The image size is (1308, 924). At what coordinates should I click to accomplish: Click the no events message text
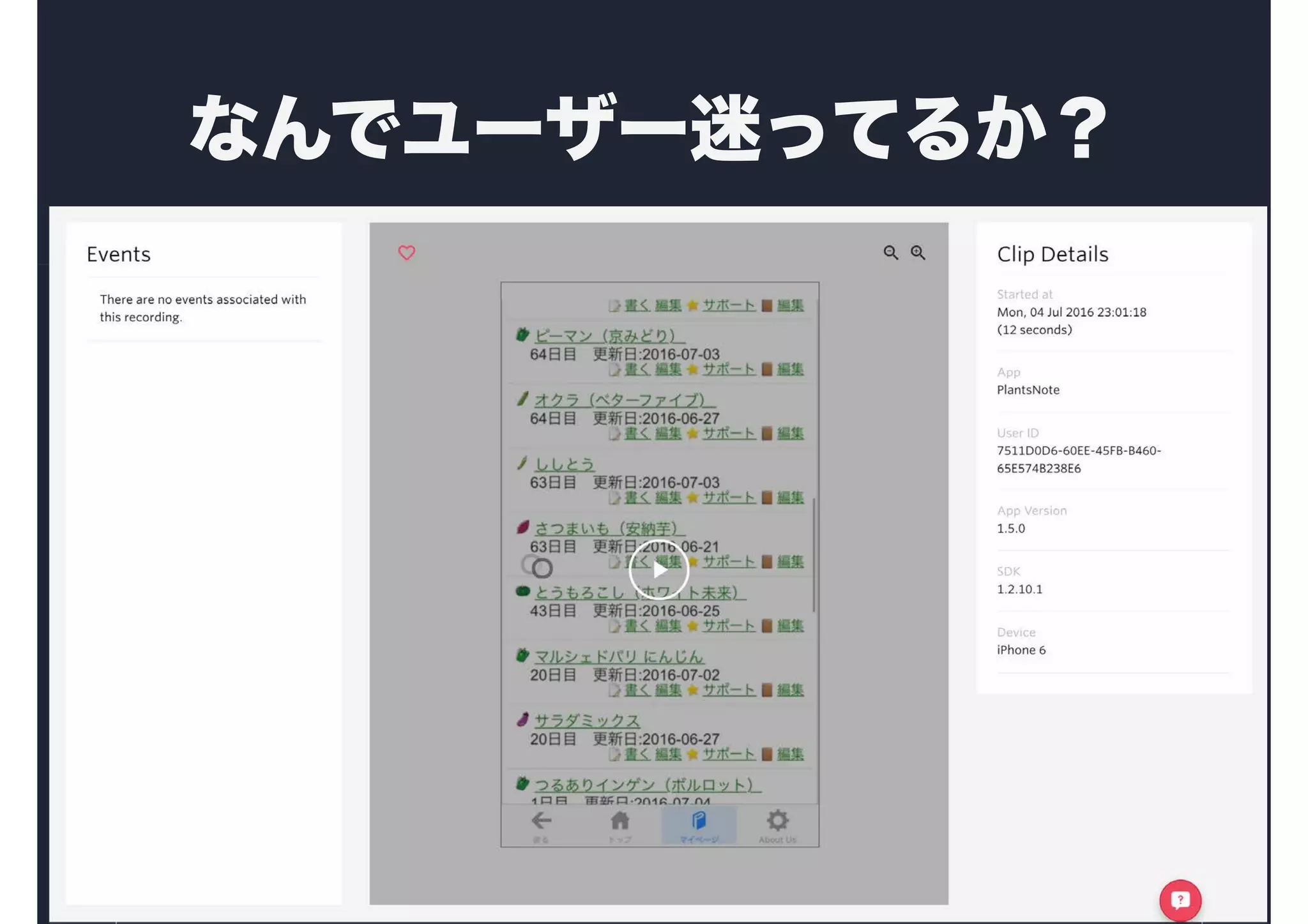pyautogui.click(x=203, y=308)
